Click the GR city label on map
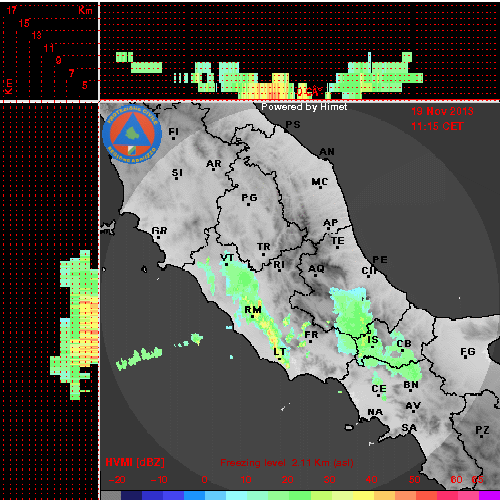The image size is (500, 500). point(159,231)
